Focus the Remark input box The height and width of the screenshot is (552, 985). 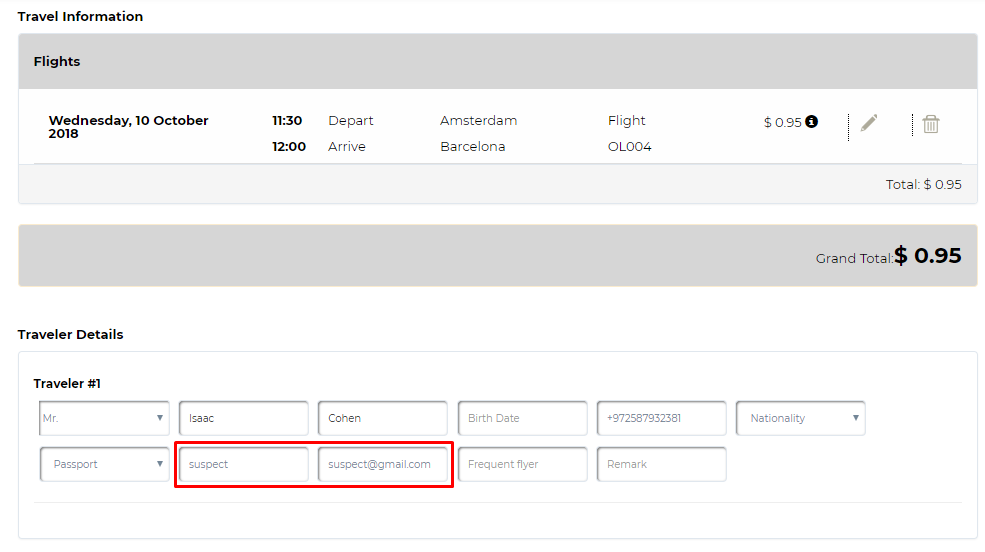tap(661, 464)
